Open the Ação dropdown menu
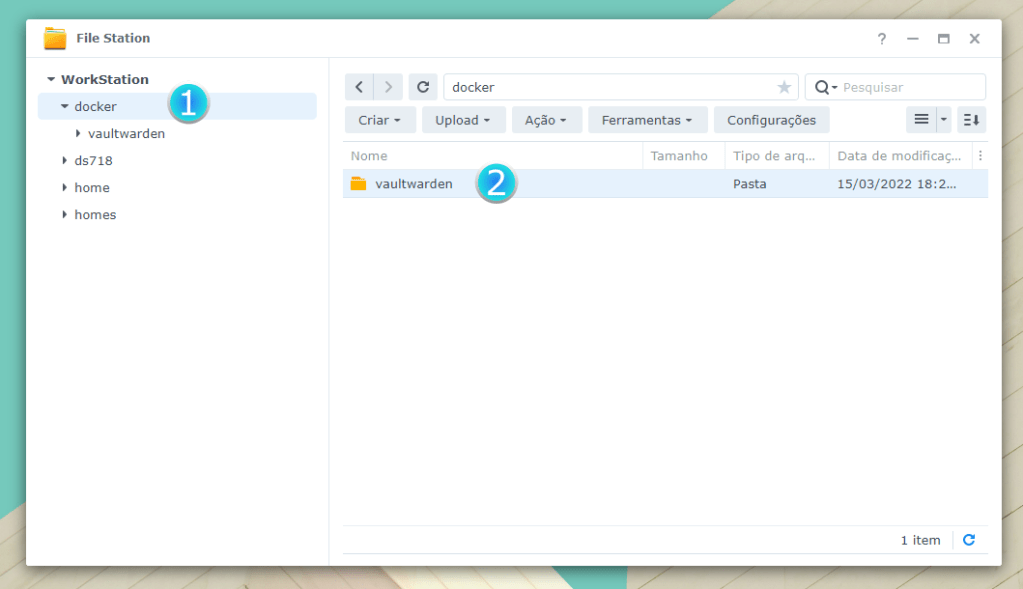 [x=546, y=120]
